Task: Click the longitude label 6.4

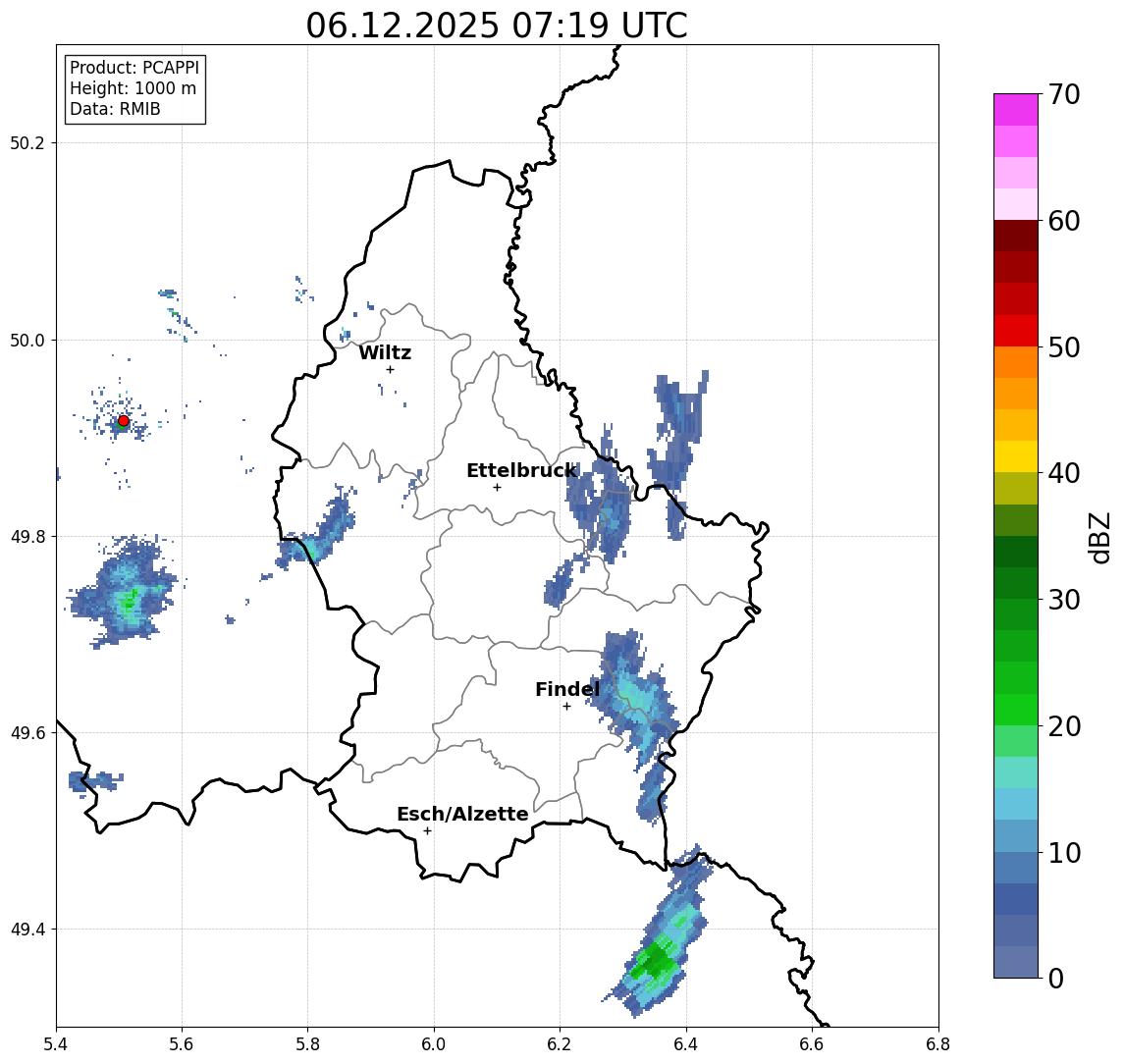Action: pos(686,1044)
